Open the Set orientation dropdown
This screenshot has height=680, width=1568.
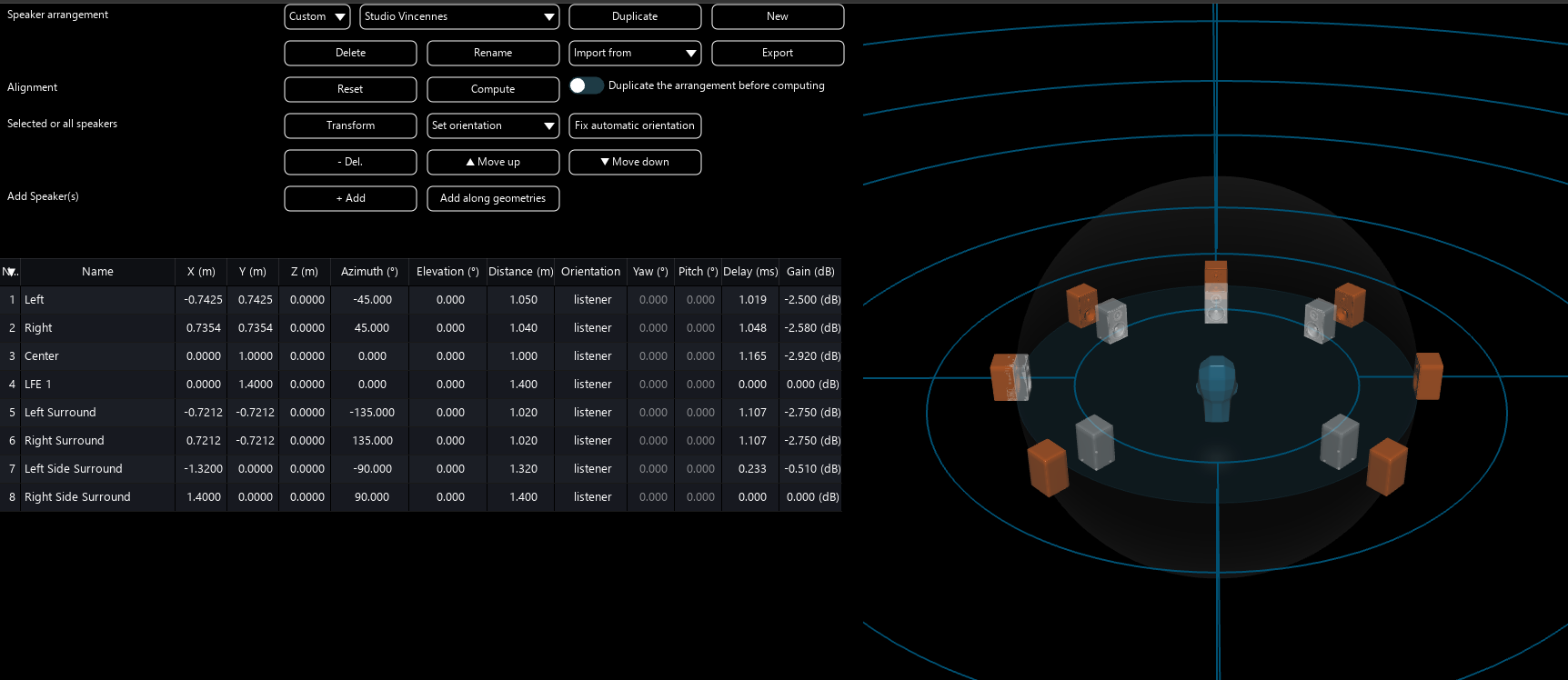pos(493,125)
